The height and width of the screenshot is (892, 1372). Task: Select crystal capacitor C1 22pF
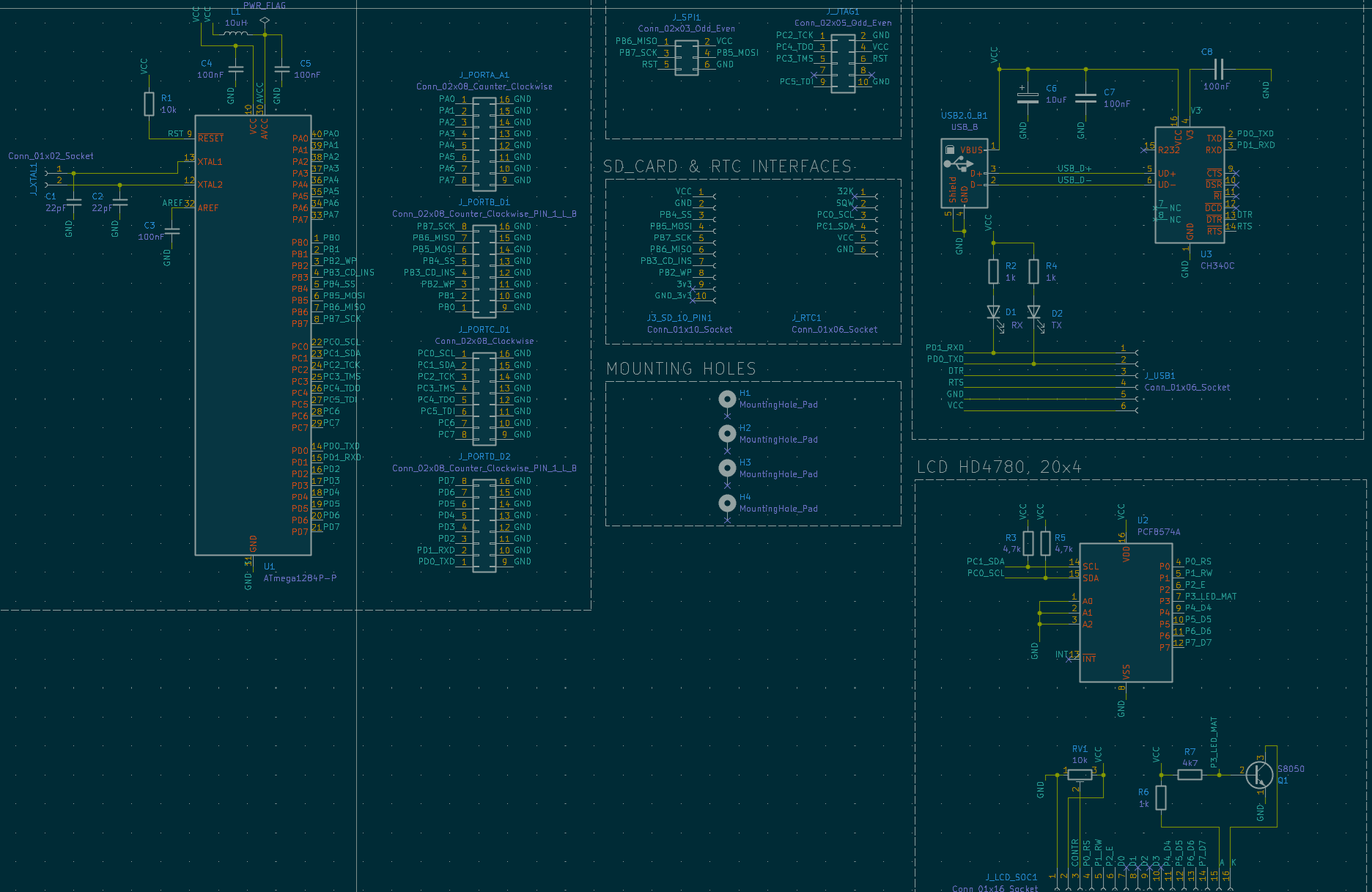(73, 202)
